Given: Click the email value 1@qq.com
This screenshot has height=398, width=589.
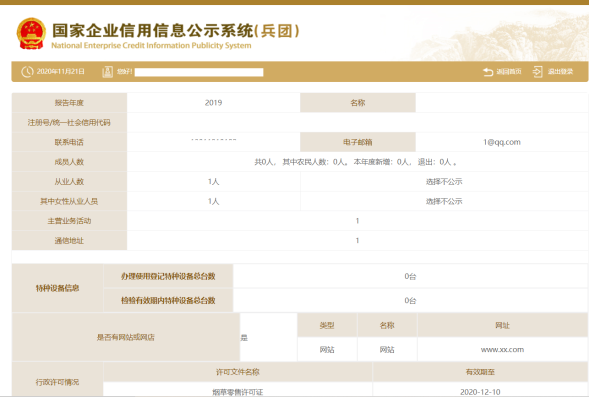Looking at the screenshot, I should click(x=502, y=142).
